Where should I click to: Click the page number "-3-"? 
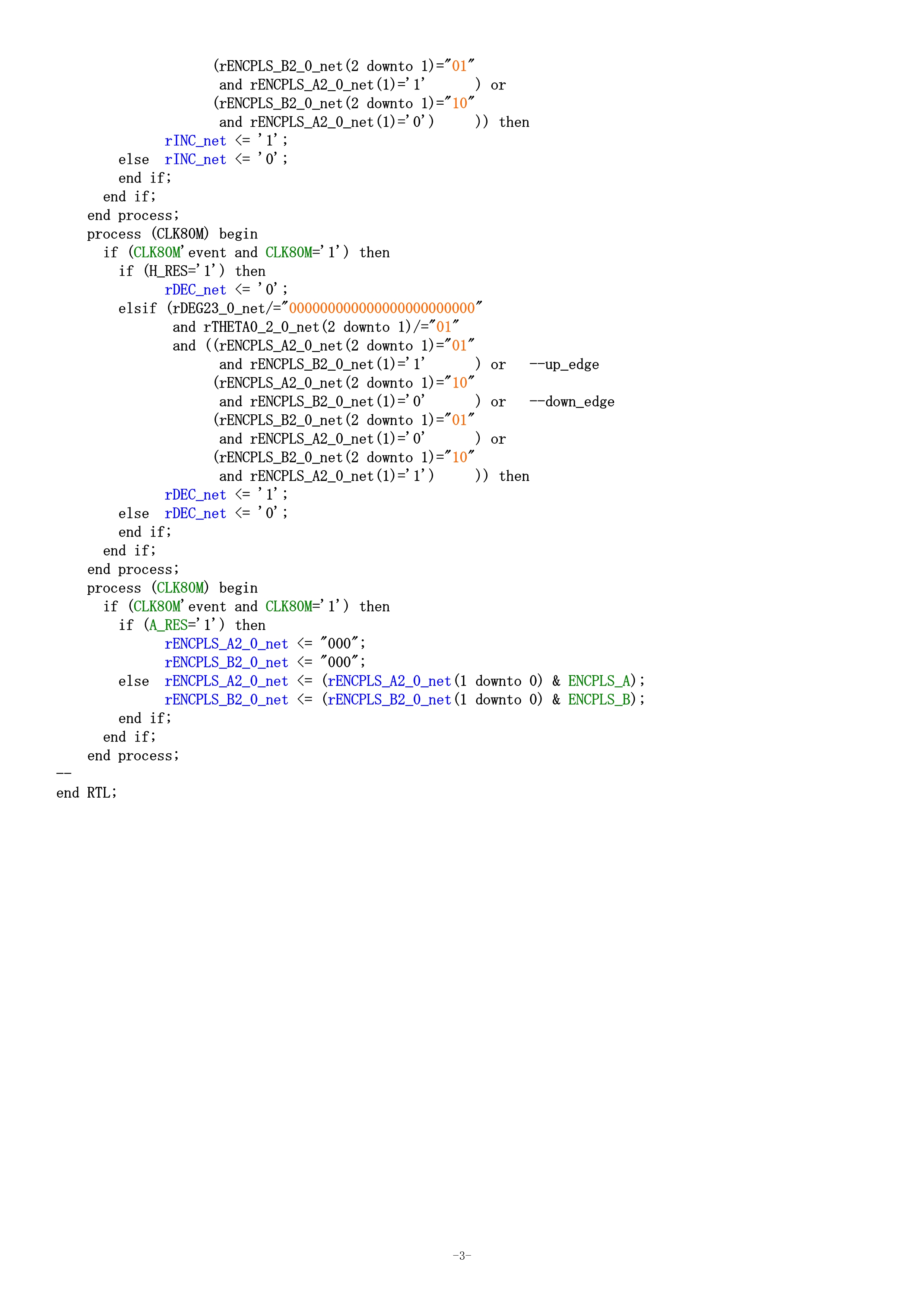tap(462, 1255)
